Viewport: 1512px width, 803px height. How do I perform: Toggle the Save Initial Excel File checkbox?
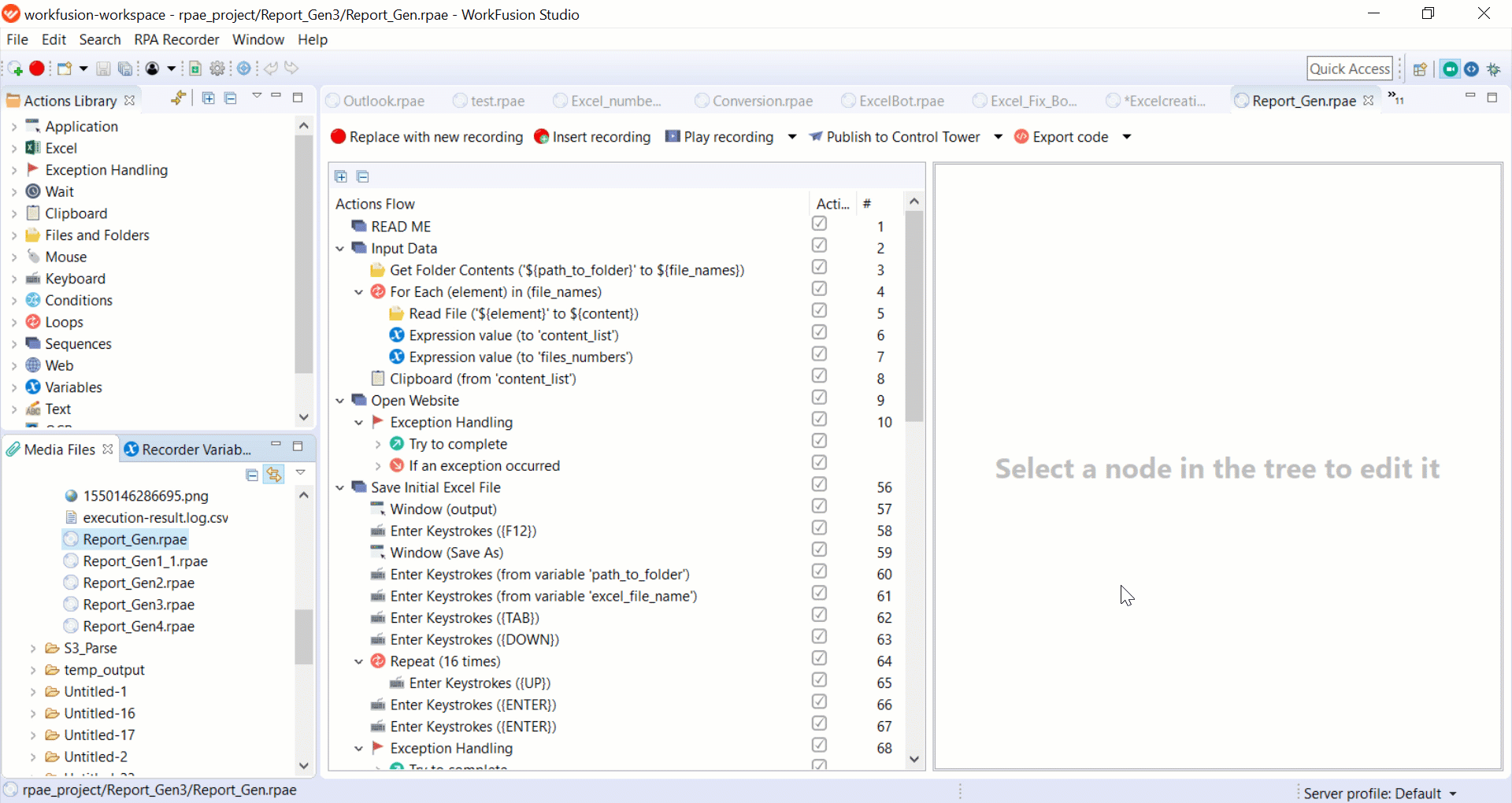click(820, 485)
